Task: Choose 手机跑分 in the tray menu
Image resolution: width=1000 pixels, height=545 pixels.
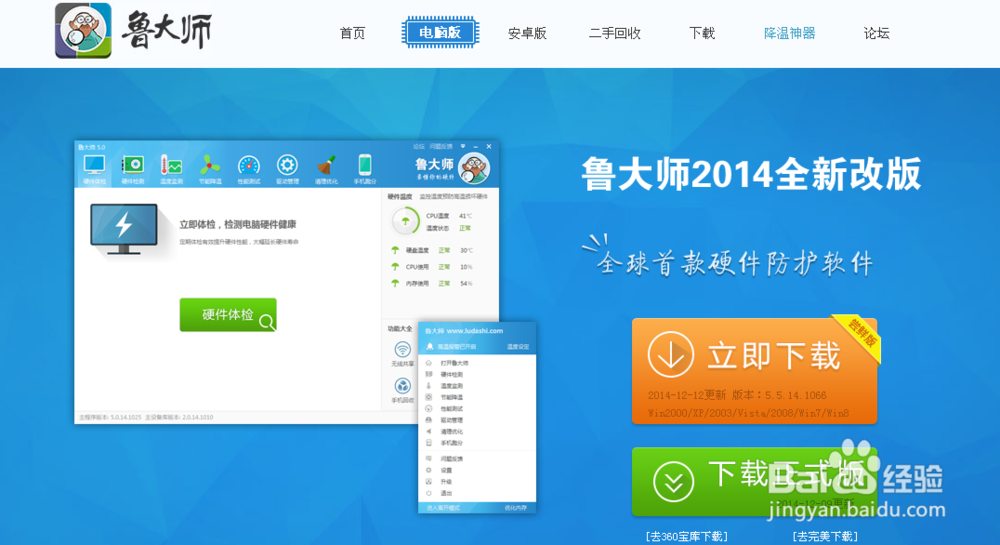Action: pyautogui.click(x=452, y=443)
